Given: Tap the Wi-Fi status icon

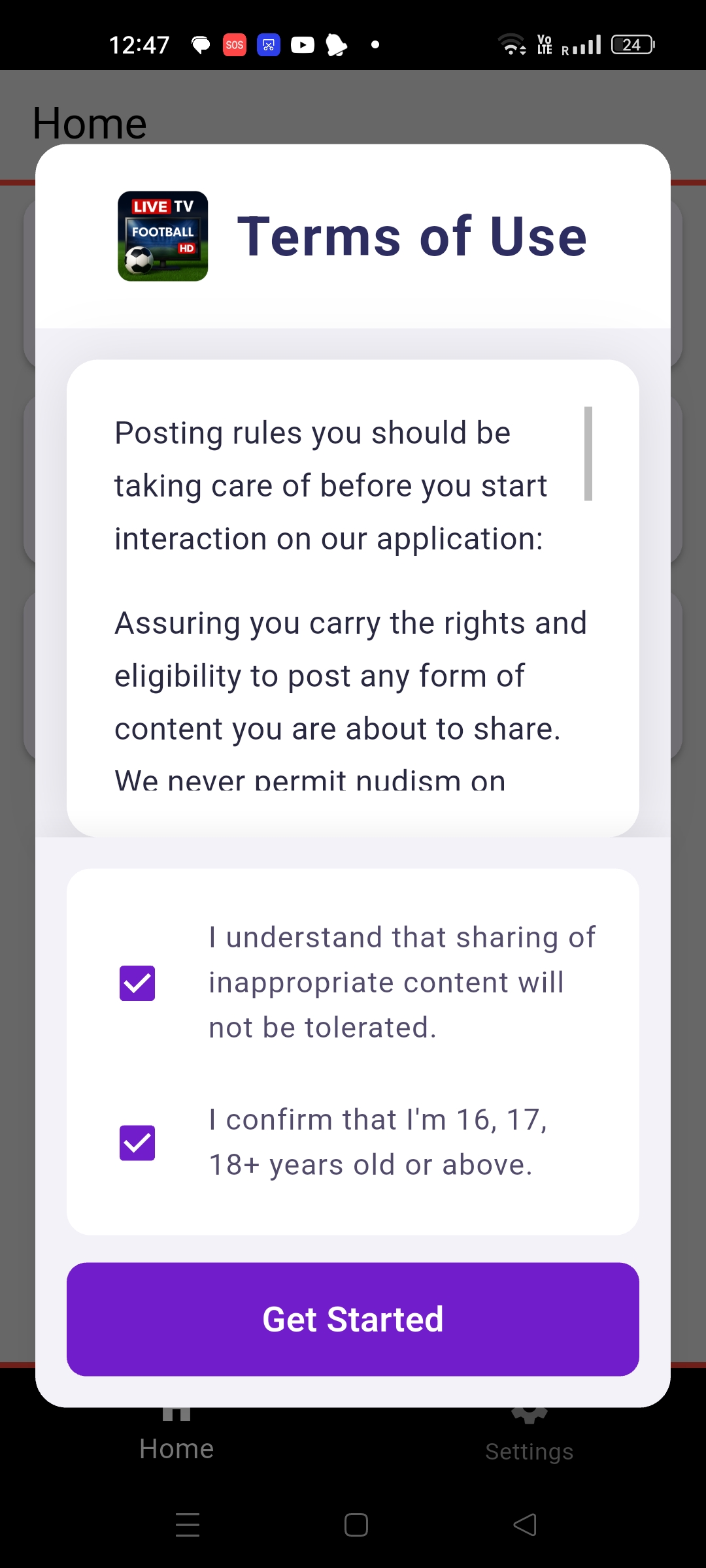Looking at the screenshot, I should [x=511, y=44].
